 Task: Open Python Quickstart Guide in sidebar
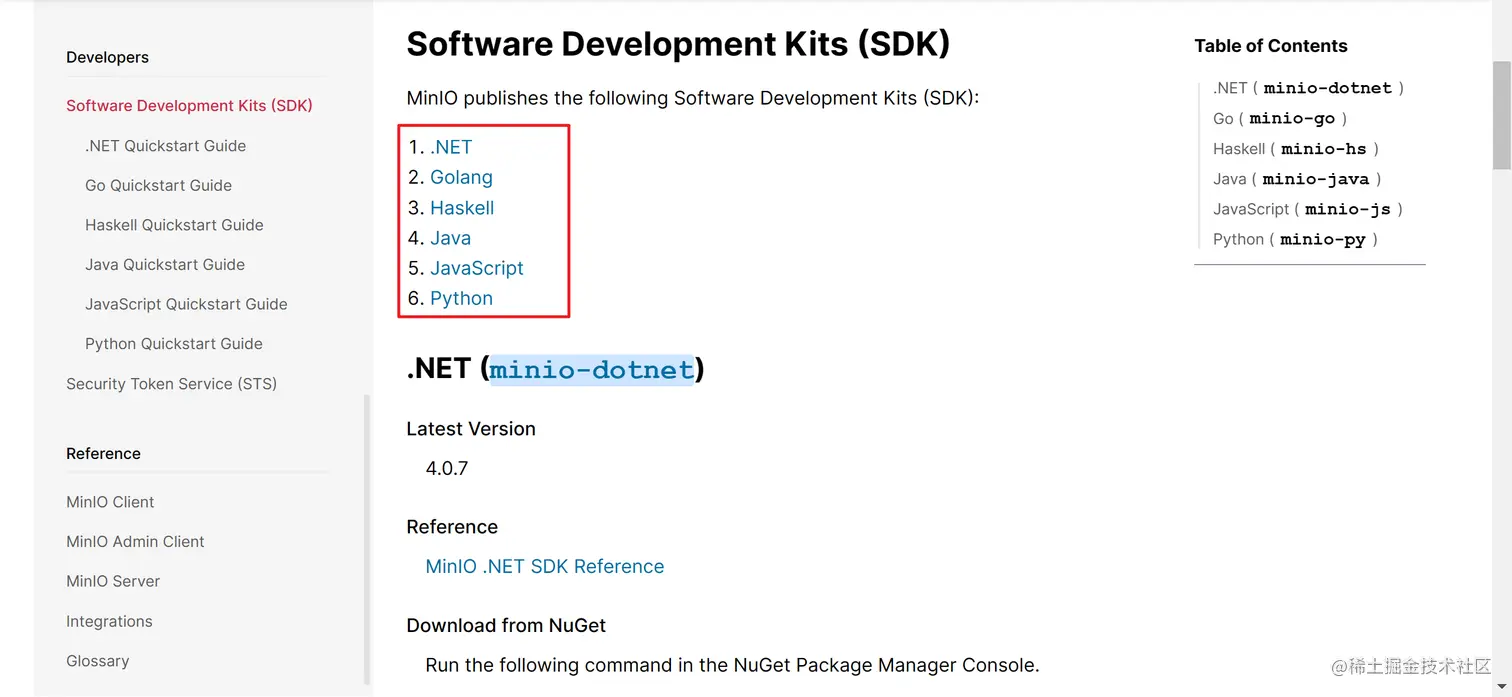[174, 344]
